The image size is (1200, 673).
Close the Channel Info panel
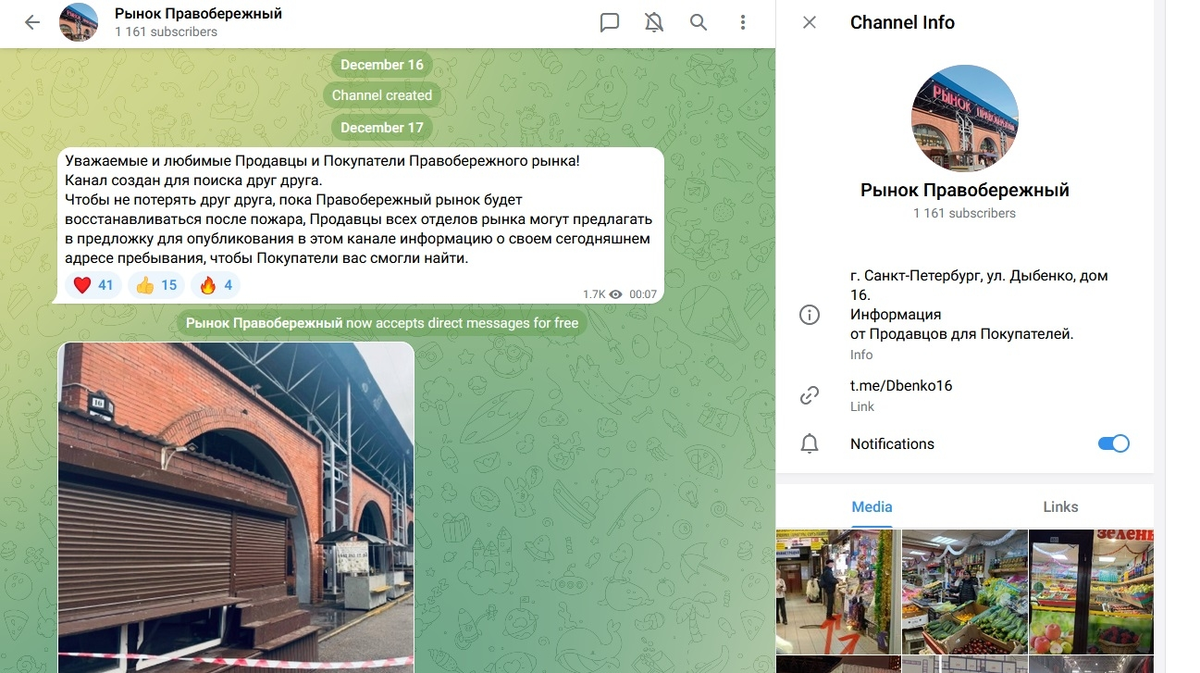click(x=810, y=22)
